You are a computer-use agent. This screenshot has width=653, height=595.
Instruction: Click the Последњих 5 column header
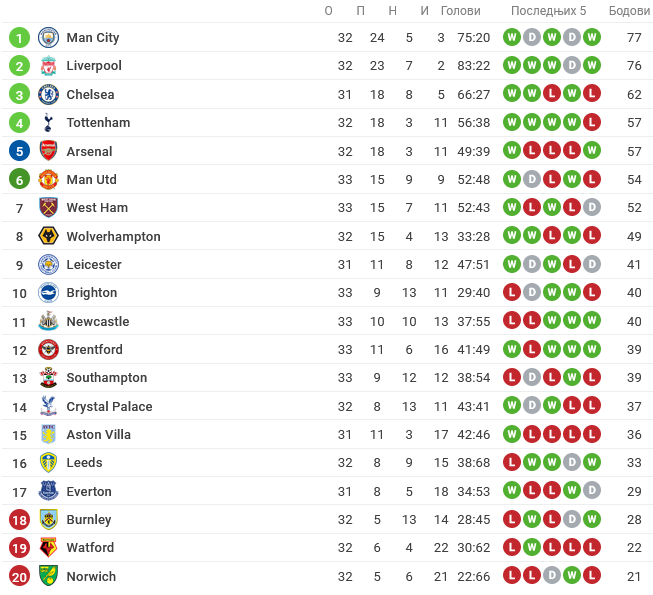548,11
